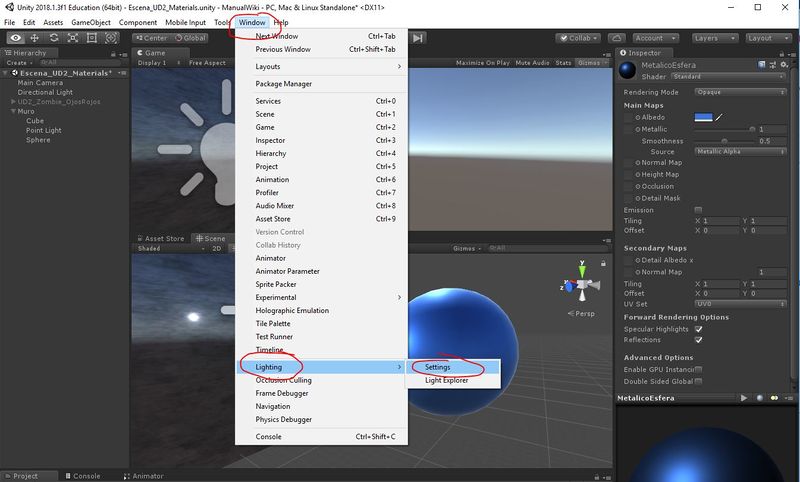Select the Scale tool in toolbar

coord(72,38)
